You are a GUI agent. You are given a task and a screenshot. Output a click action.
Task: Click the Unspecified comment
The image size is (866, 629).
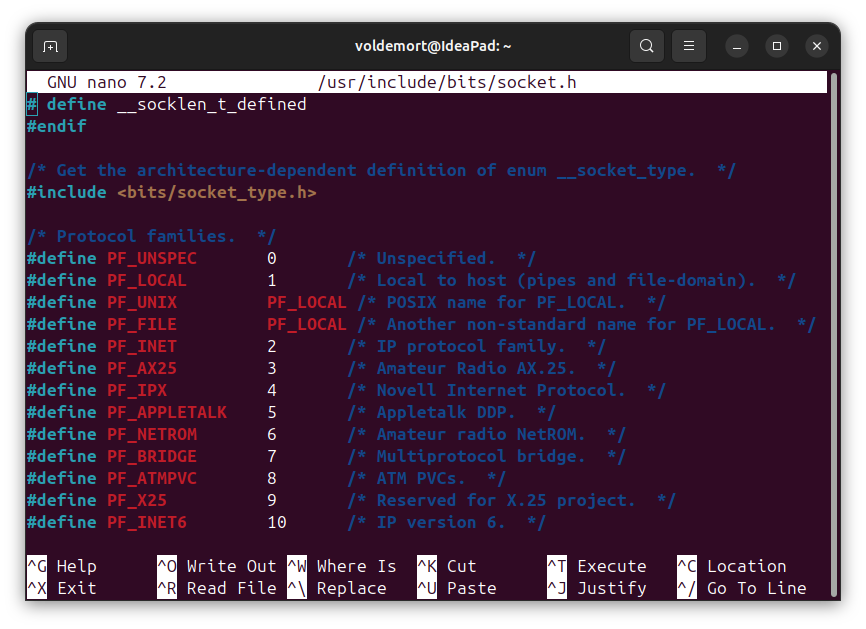coord(442,258)
